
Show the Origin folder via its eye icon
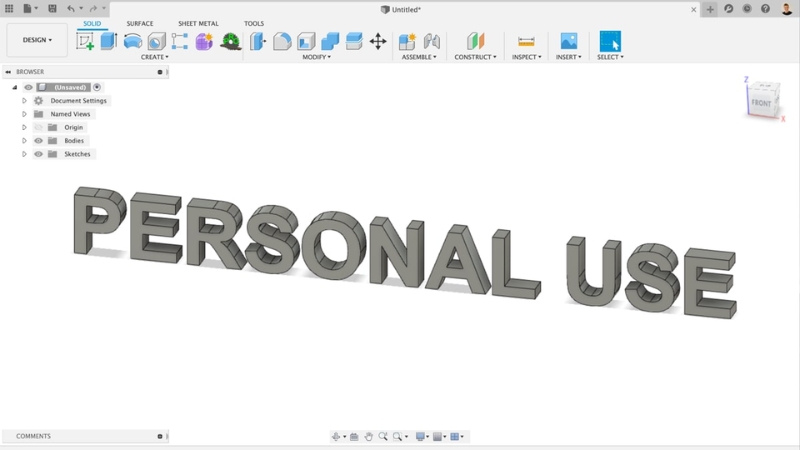(x=39, y=127)
